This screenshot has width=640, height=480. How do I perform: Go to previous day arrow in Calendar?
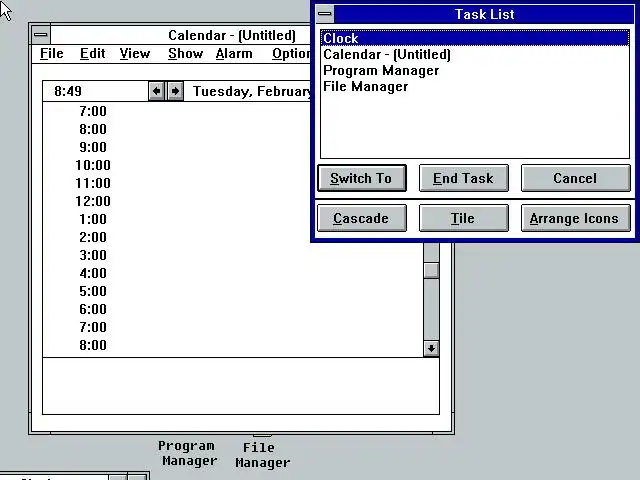(156, 91)
